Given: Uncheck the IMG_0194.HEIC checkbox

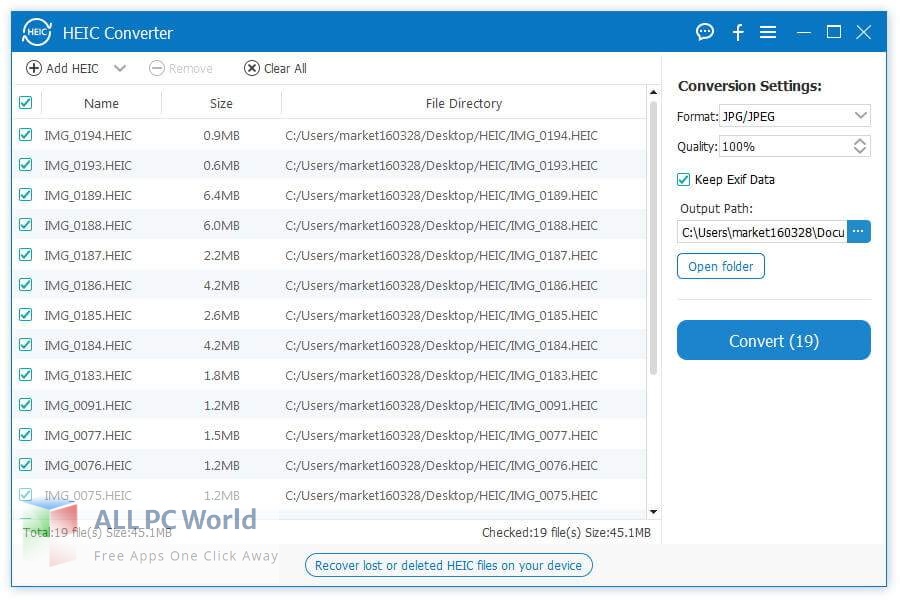Looking at the screenshot, I should (25, 135).
